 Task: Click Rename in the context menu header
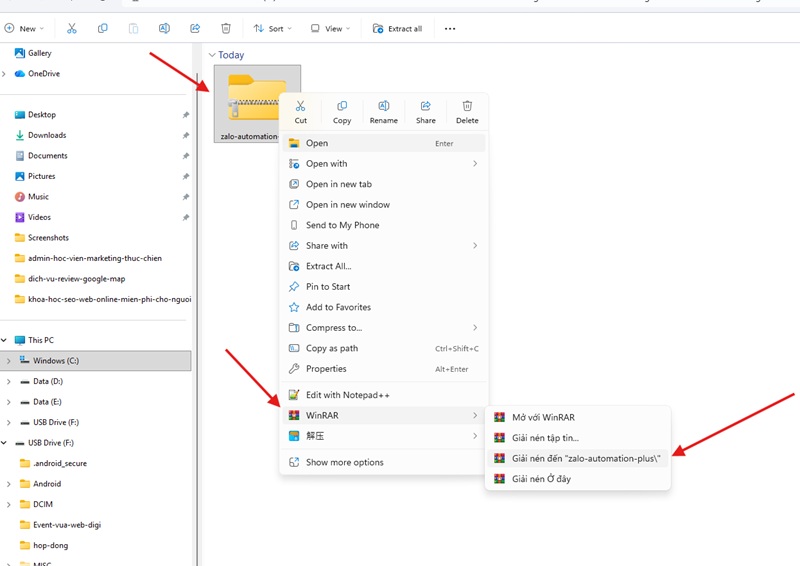384,112
